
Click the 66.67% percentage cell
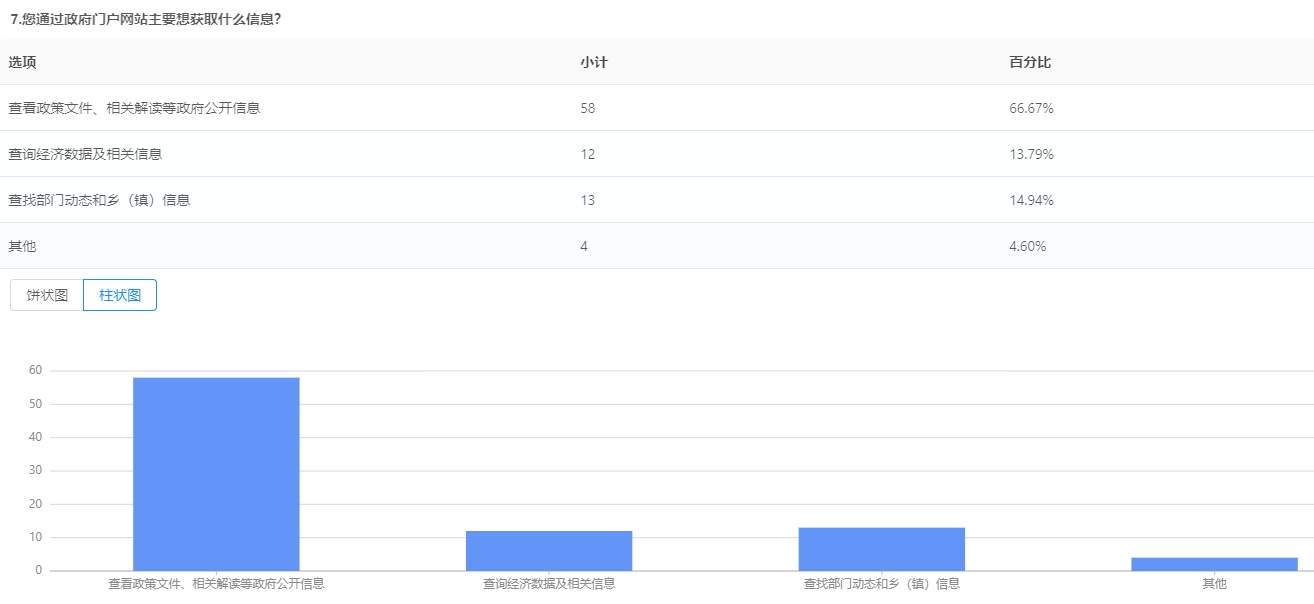coord(1031,108)
